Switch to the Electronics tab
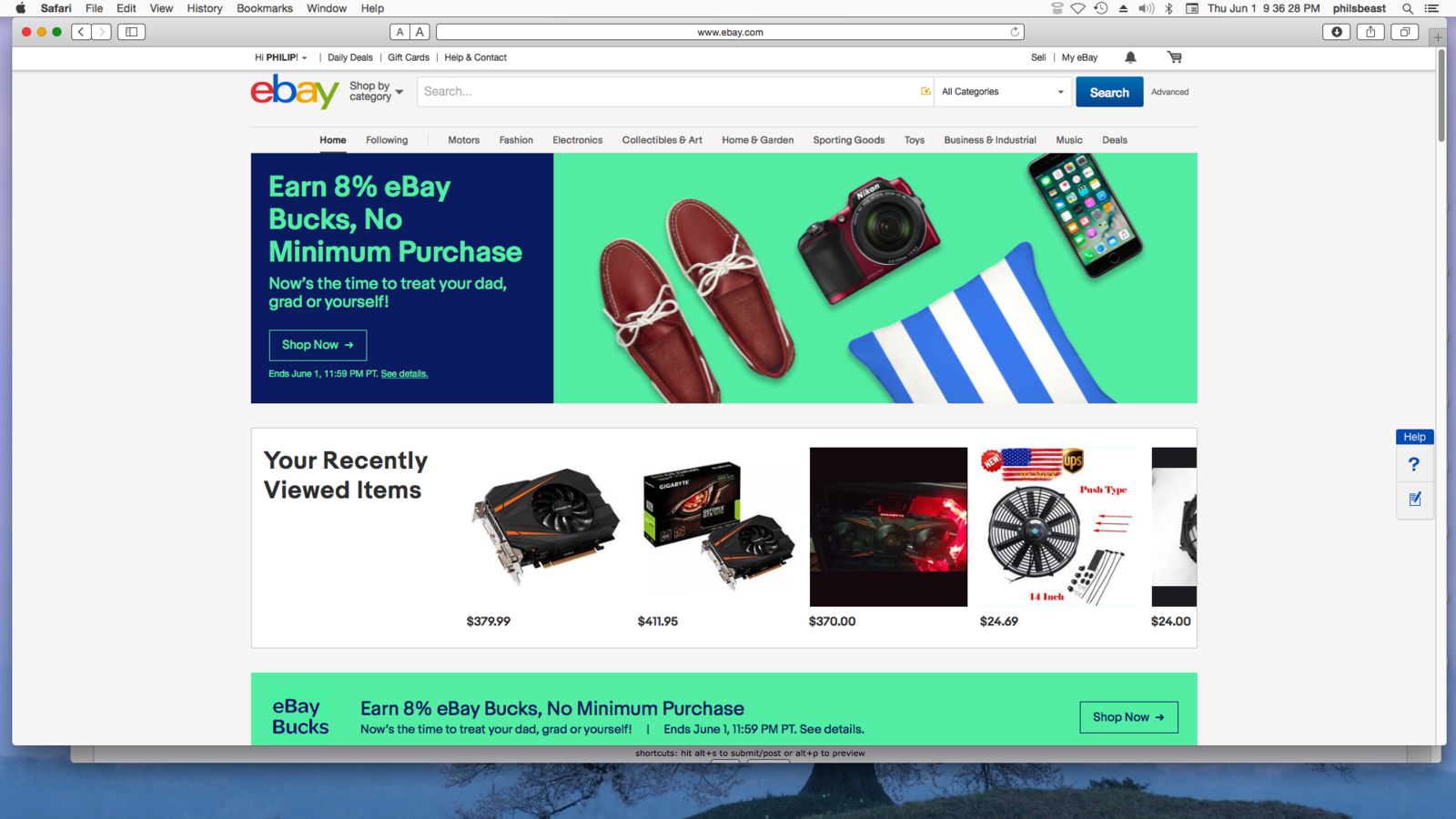Screen dimensions: 1456x819 [x=578, y=140]
